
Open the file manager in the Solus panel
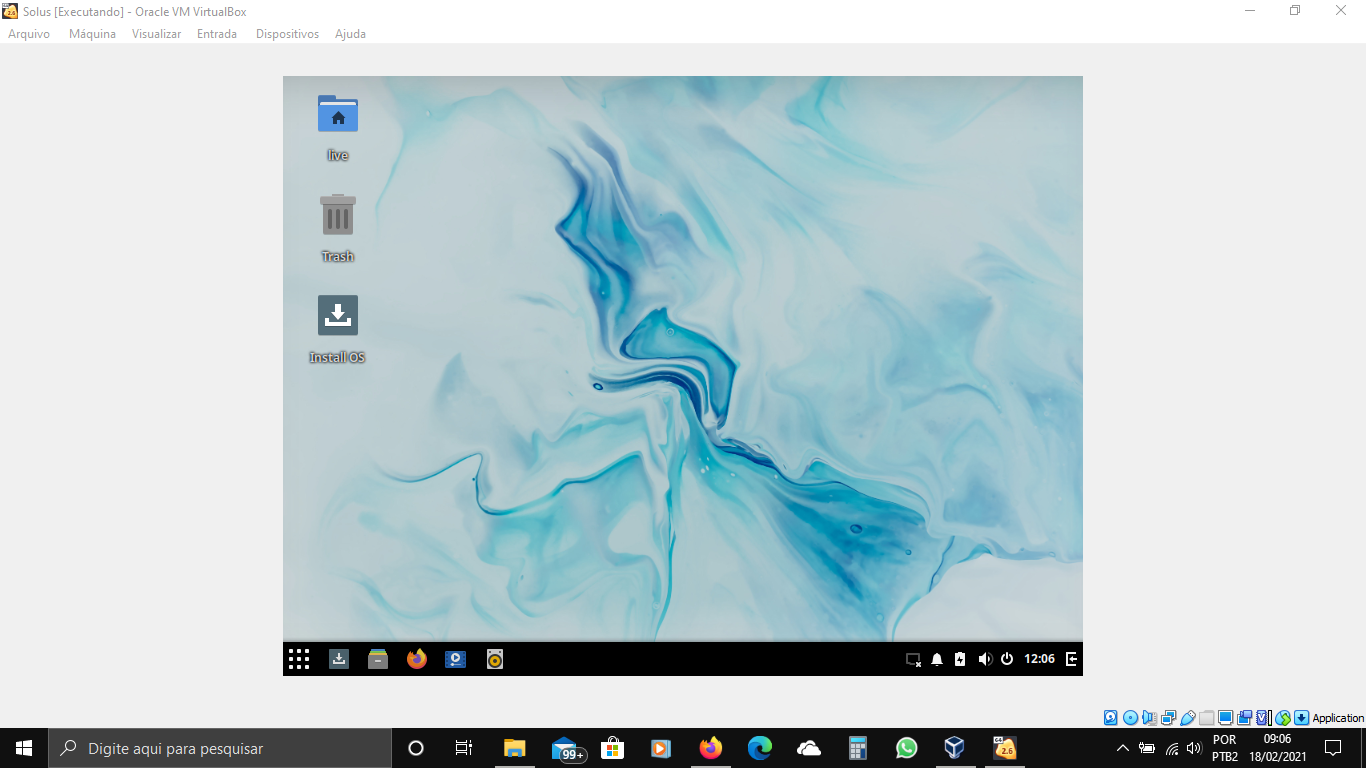tap(378, 659)
